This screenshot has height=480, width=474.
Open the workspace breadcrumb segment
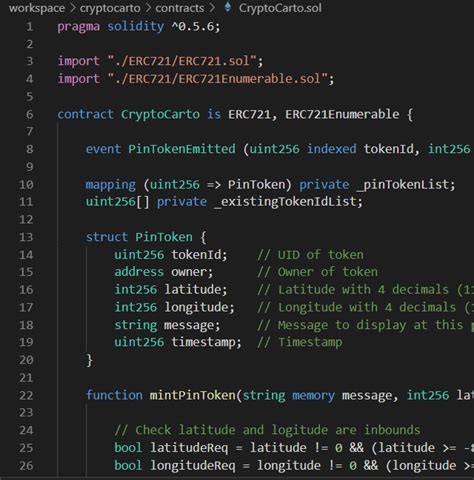coord(37,8)
